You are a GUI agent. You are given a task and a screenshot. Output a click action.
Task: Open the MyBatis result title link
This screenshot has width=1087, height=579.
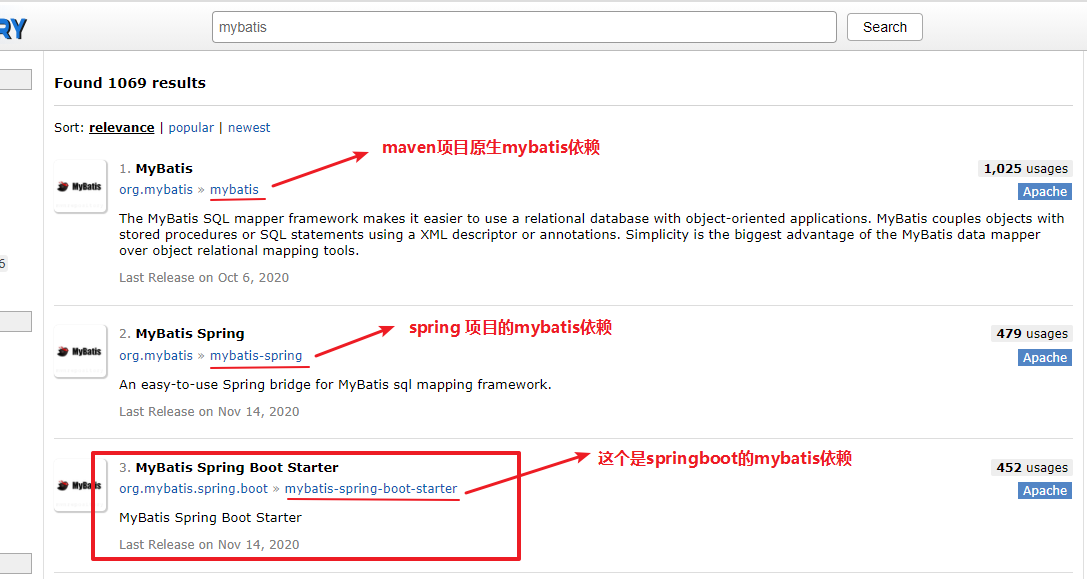pos(164,168)
